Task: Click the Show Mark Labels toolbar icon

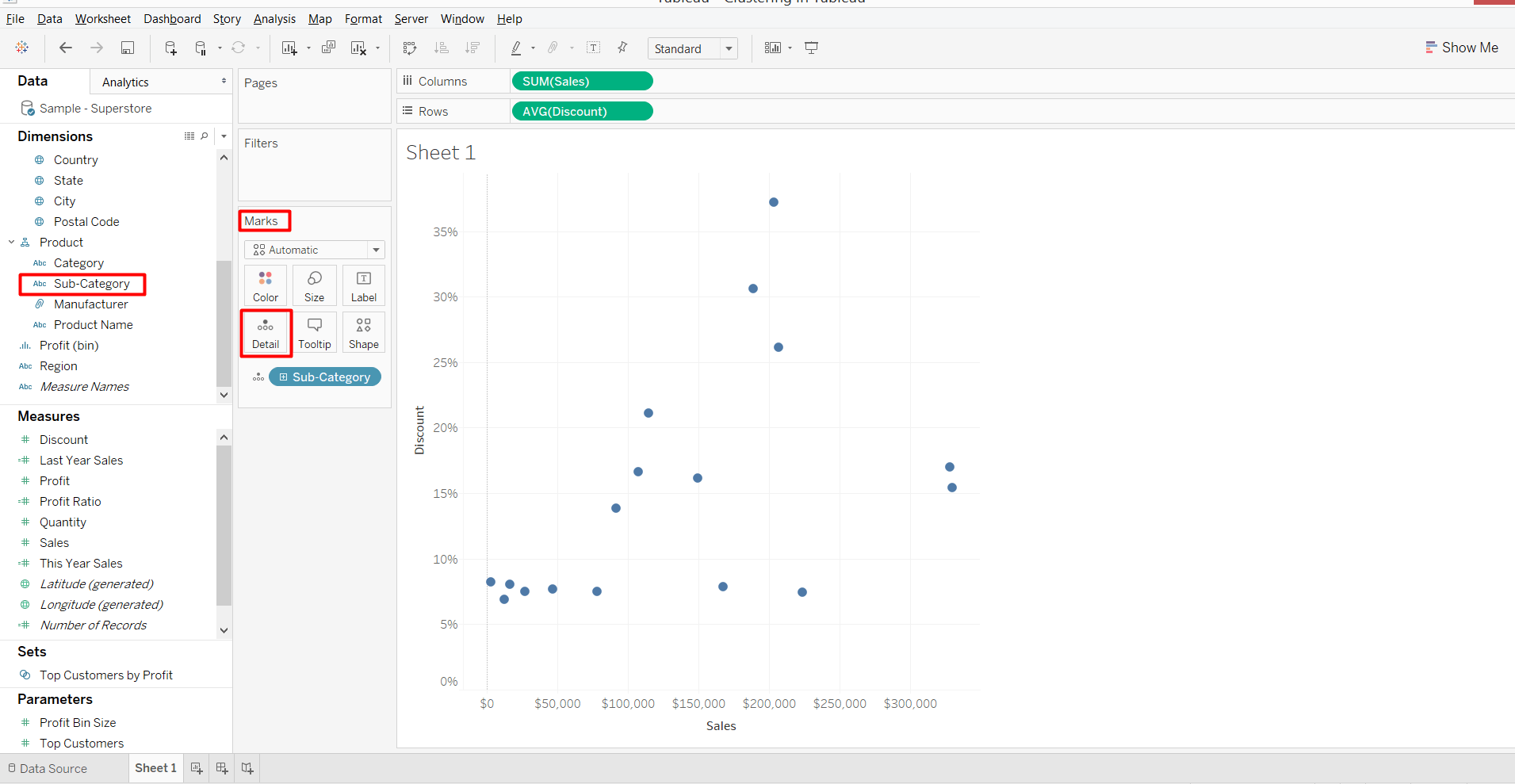Action: [x=594, y=48]
